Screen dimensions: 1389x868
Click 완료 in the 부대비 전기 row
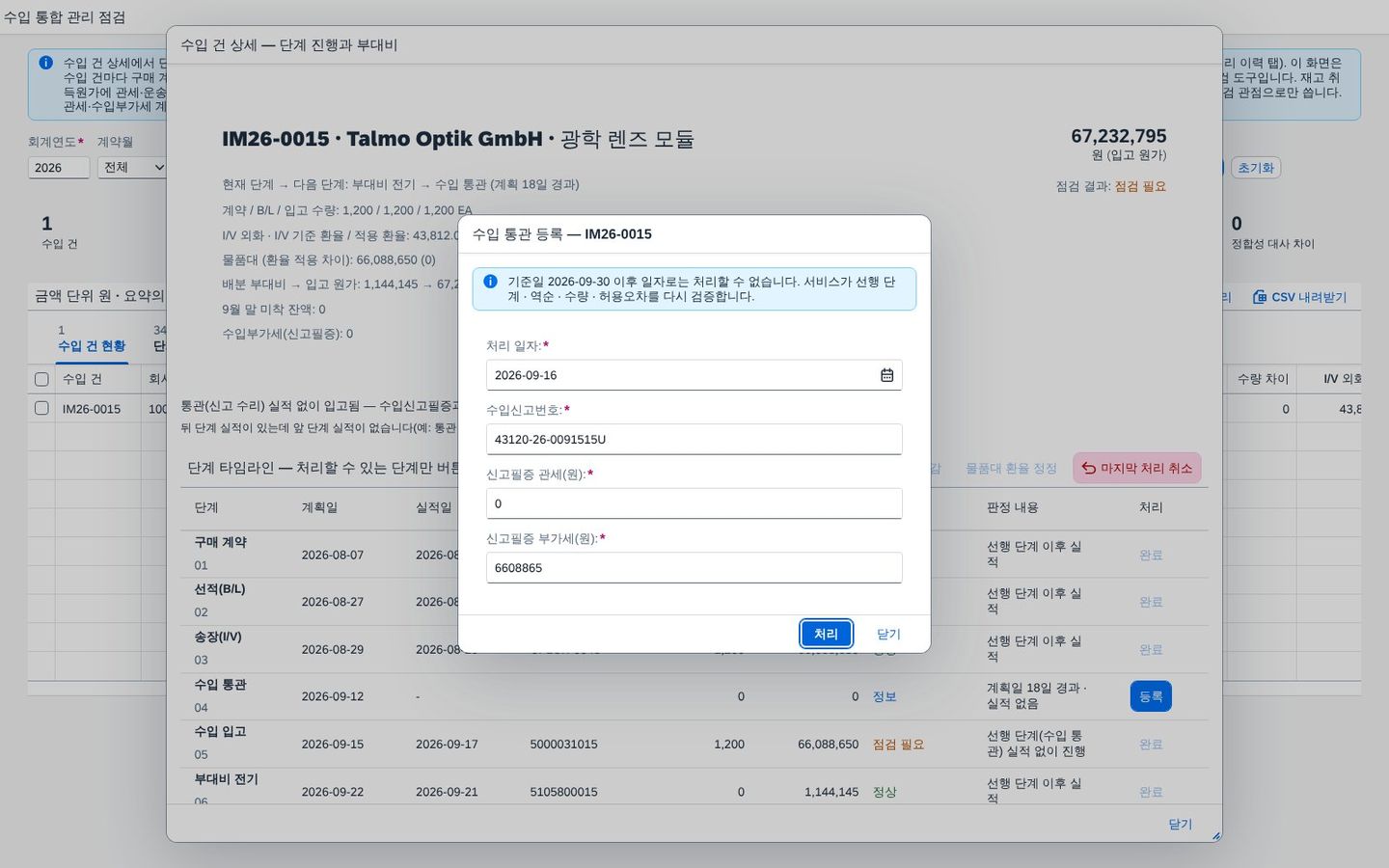point(1151,792)
